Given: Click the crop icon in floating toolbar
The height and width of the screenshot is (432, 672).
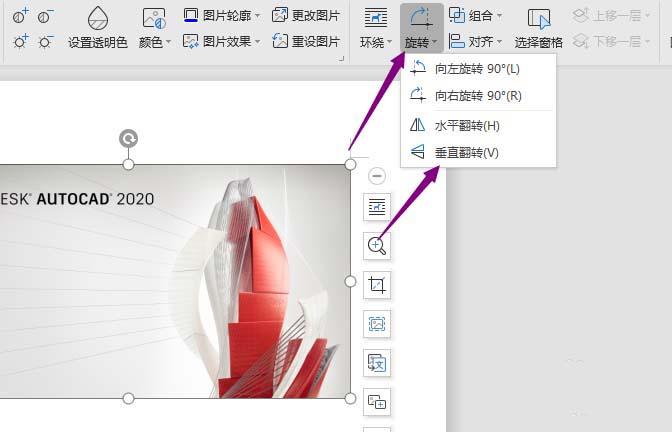Looking at the screenshot, I should tap(377, 285).
